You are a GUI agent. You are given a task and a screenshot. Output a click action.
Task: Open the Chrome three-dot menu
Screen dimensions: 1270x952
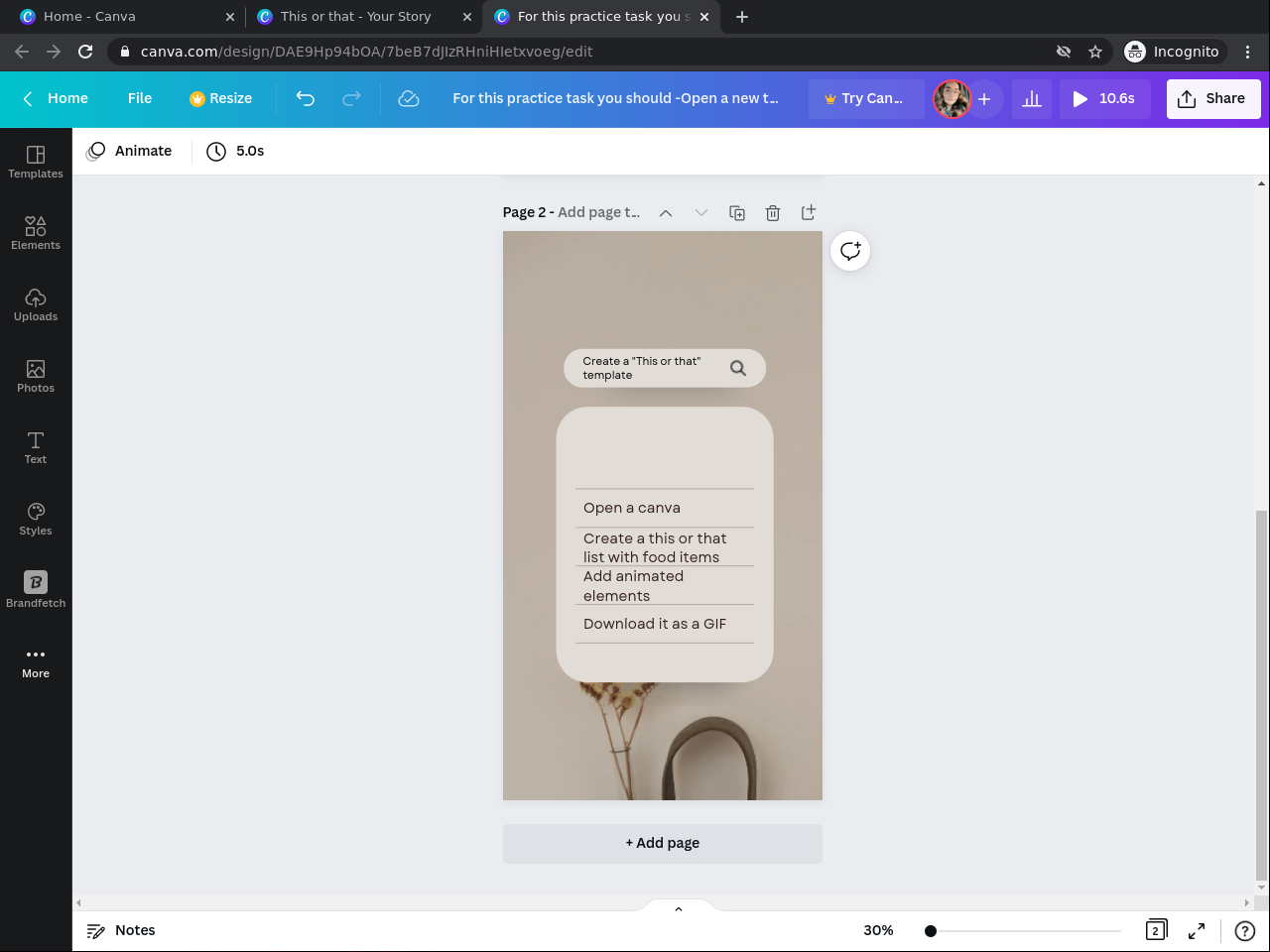tap(1248, 52)
